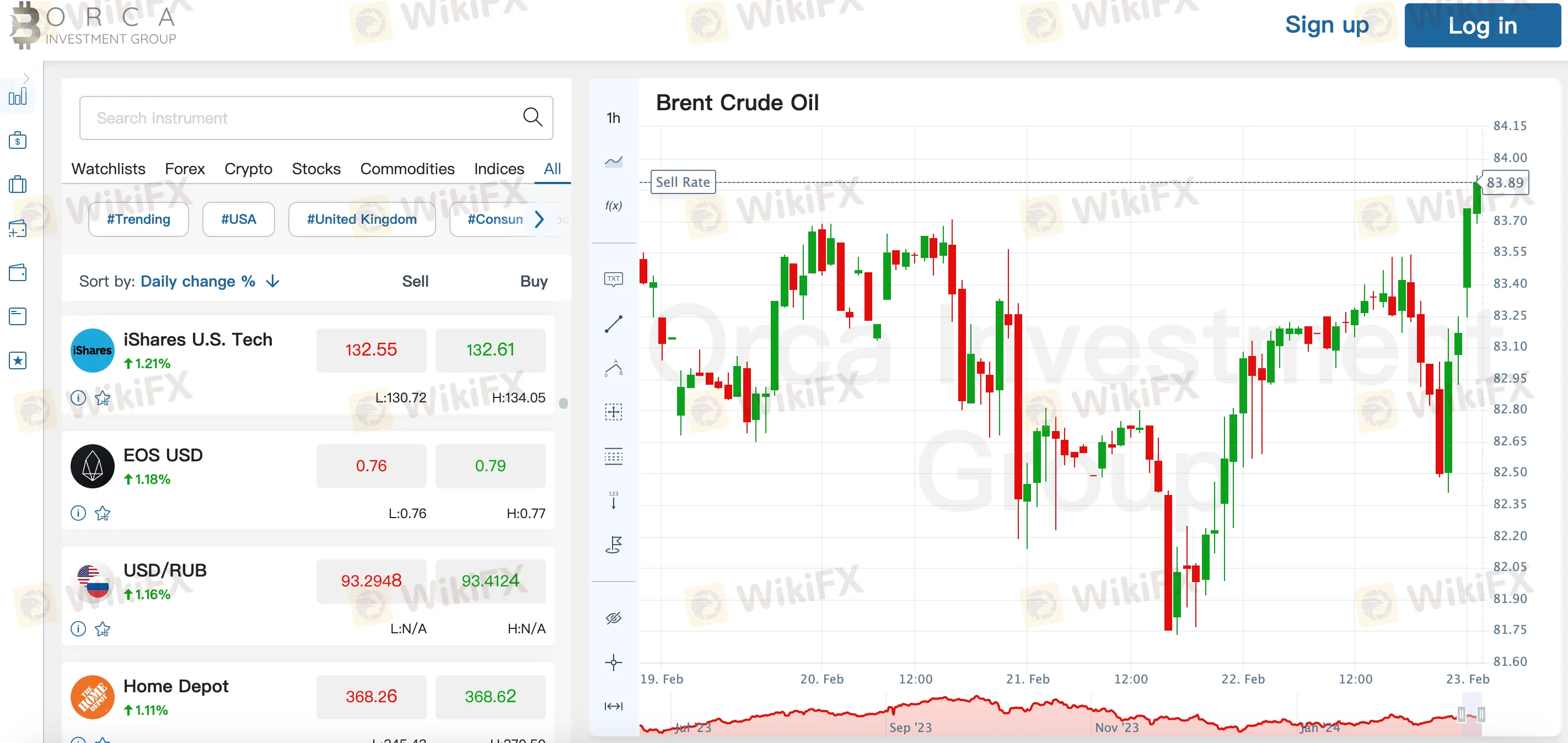1568x743 pixels.
Task: Open the Crypto instruments tab
Action: (x=248, y=169)
